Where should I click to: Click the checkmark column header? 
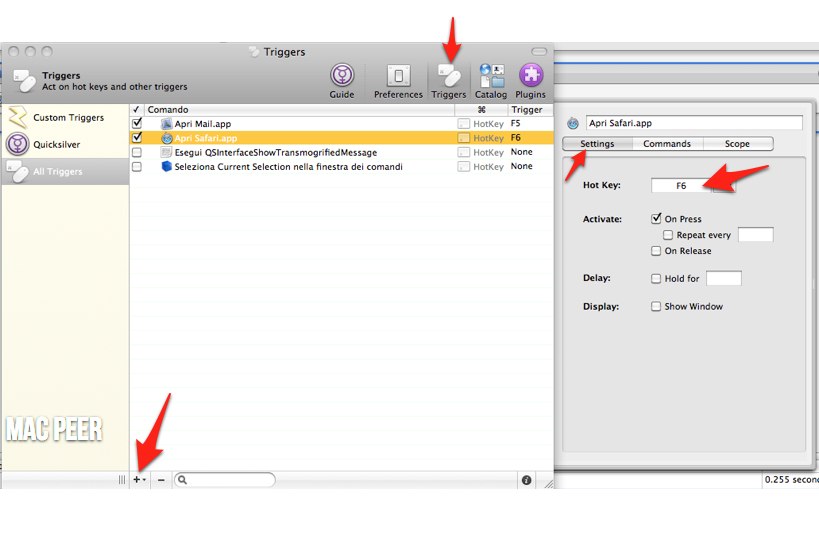click(x=136, y=110)
